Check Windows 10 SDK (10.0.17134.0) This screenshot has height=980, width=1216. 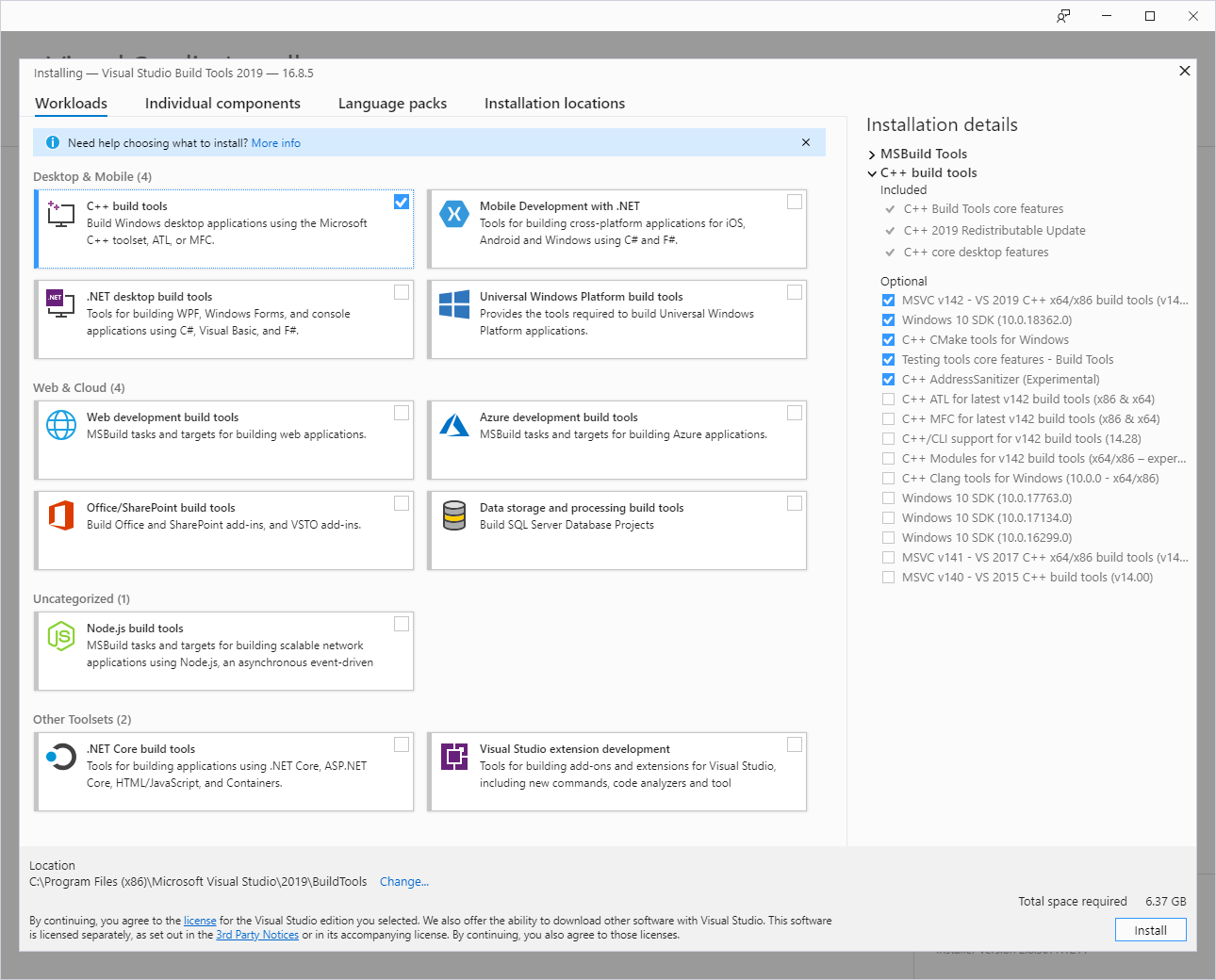pyautogui.click(x=888, y=518)
